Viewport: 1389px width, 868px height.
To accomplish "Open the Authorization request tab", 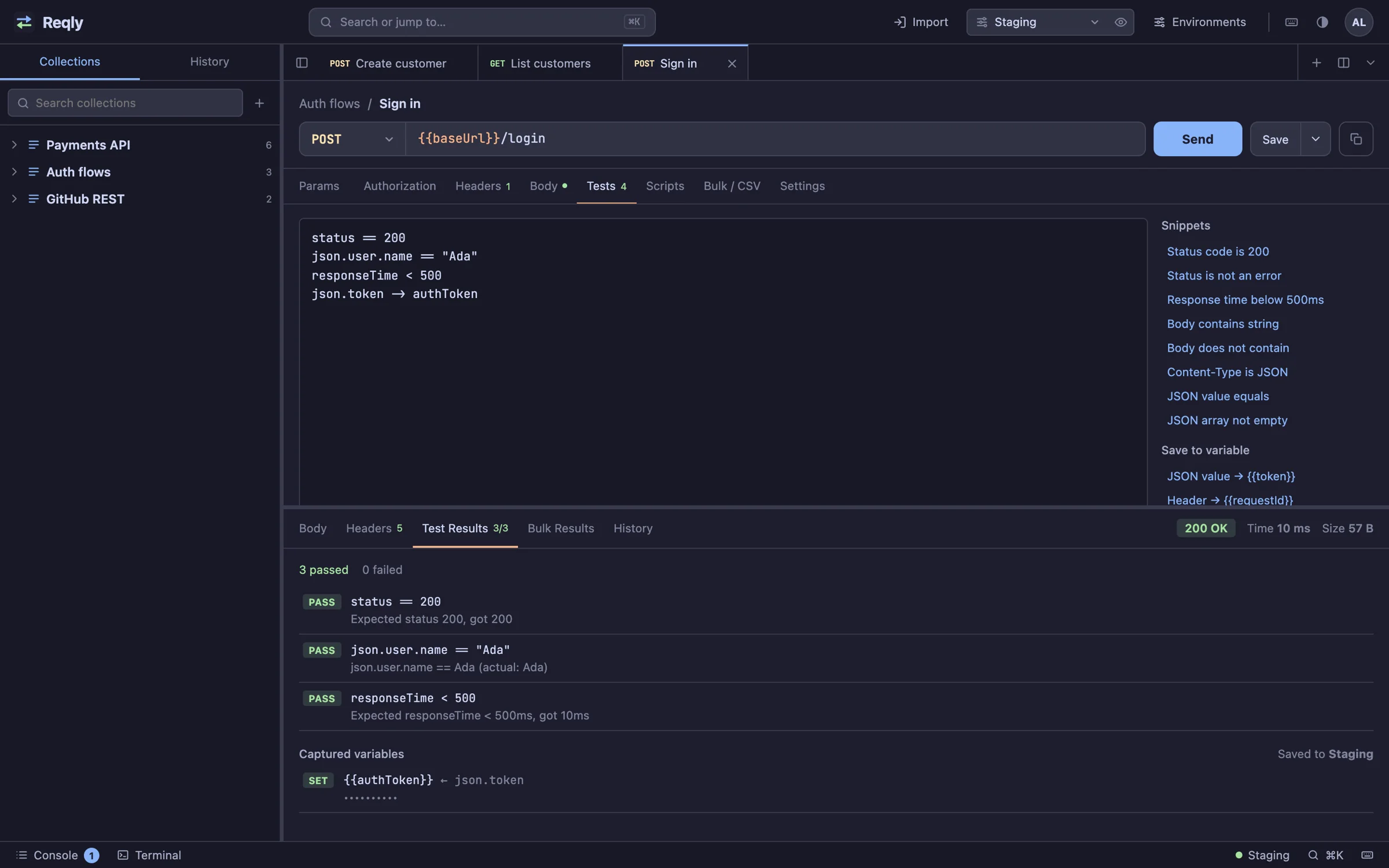I will click(x=399, y=186).
